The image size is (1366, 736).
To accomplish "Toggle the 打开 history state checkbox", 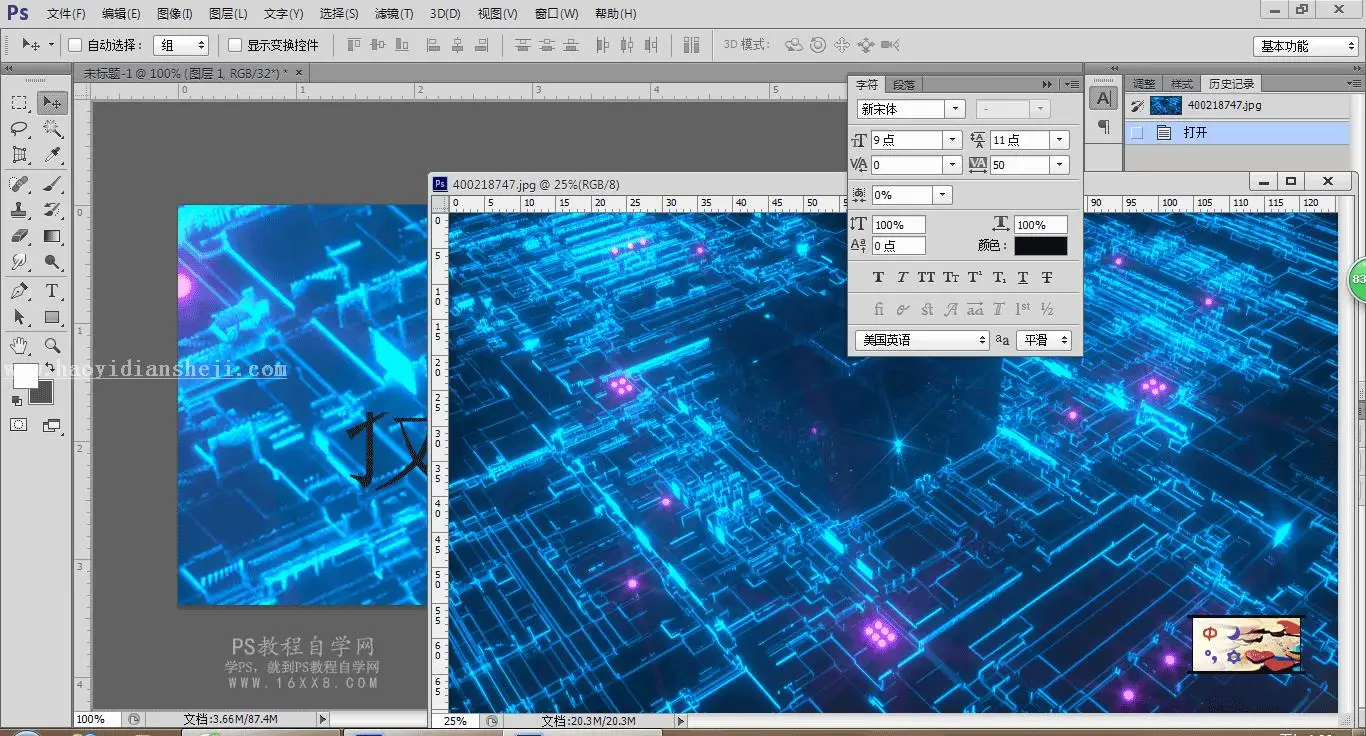I will [1137, 132].
